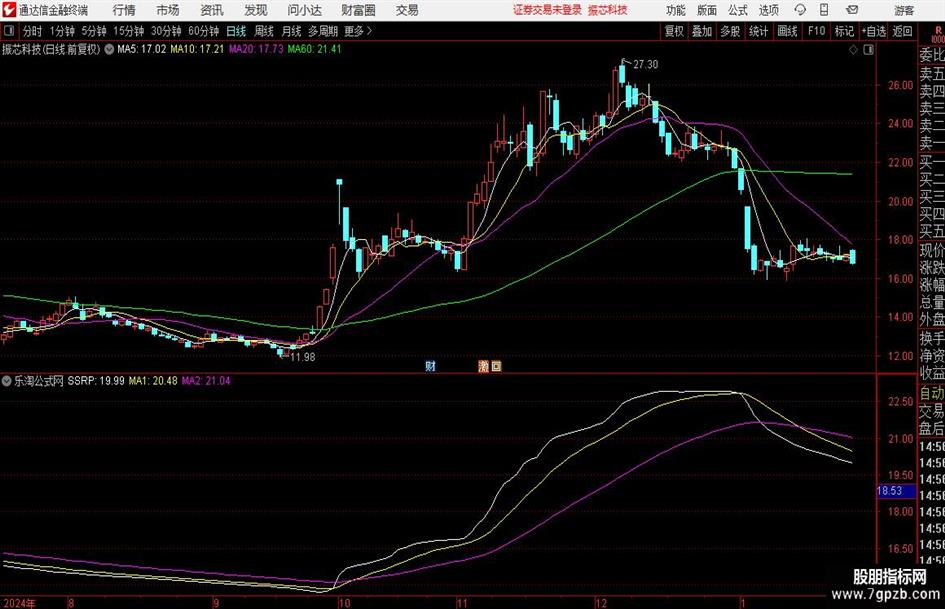The width and height of the screenshot is (945, 609).
Task: Open the 问小达 menu
Action: click(305, 10)
